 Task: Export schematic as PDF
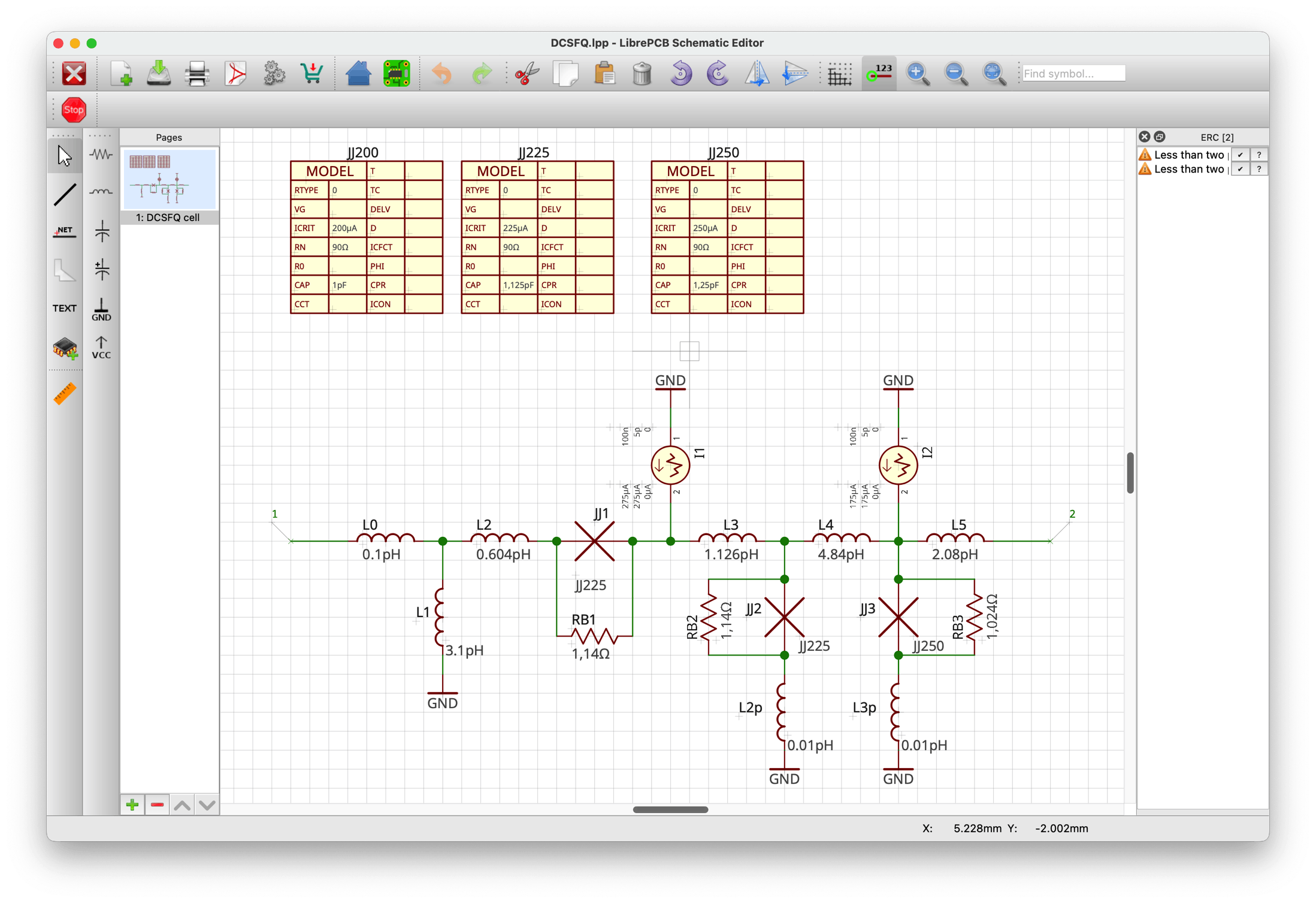235,74
